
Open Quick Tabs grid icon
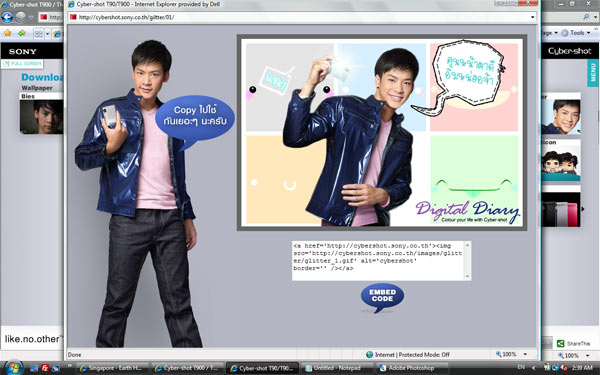click(39, 34)
